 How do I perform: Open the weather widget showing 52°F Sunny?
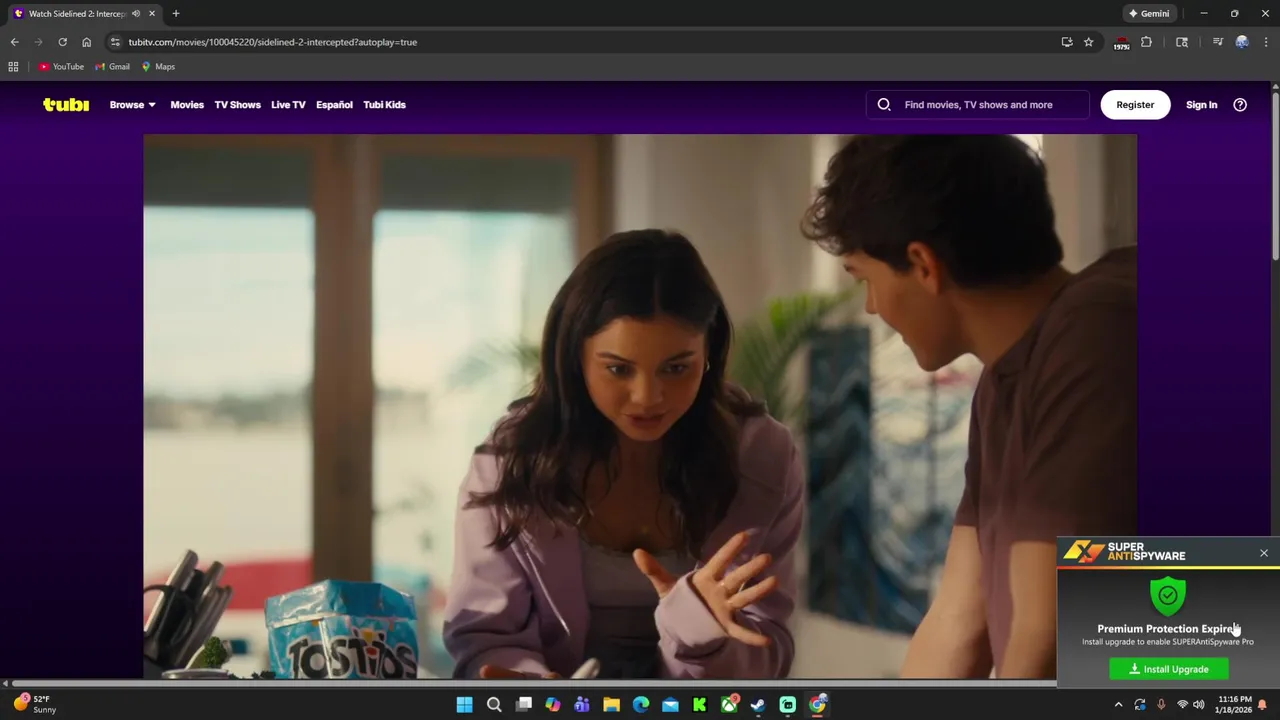(x=34, y=704)
